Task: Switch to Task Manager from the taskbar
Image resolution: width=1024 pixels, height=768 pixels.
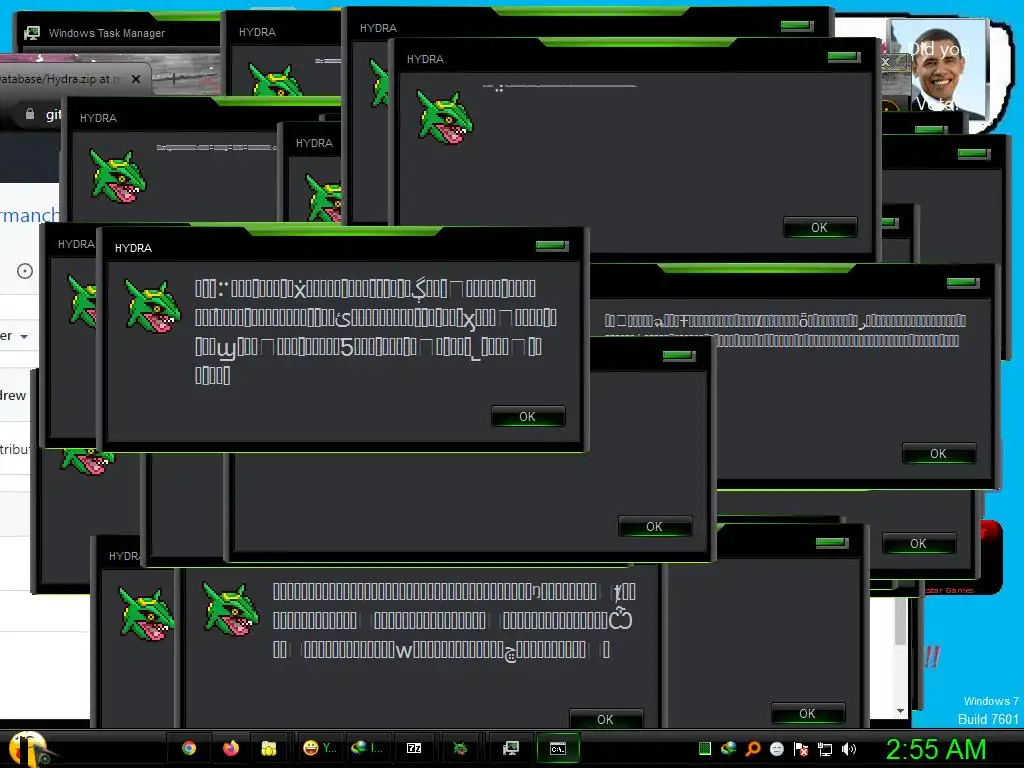Action: pyautogui.click(x=510, y=748)
